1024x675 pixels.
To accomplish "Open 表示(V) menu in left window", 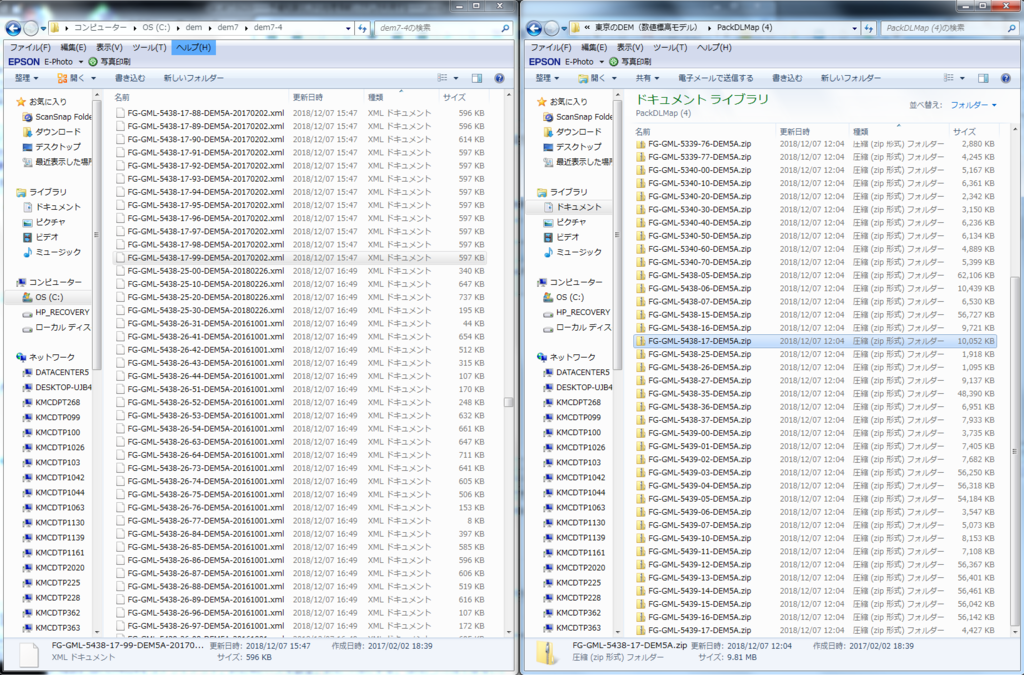I will click(109, 48).
